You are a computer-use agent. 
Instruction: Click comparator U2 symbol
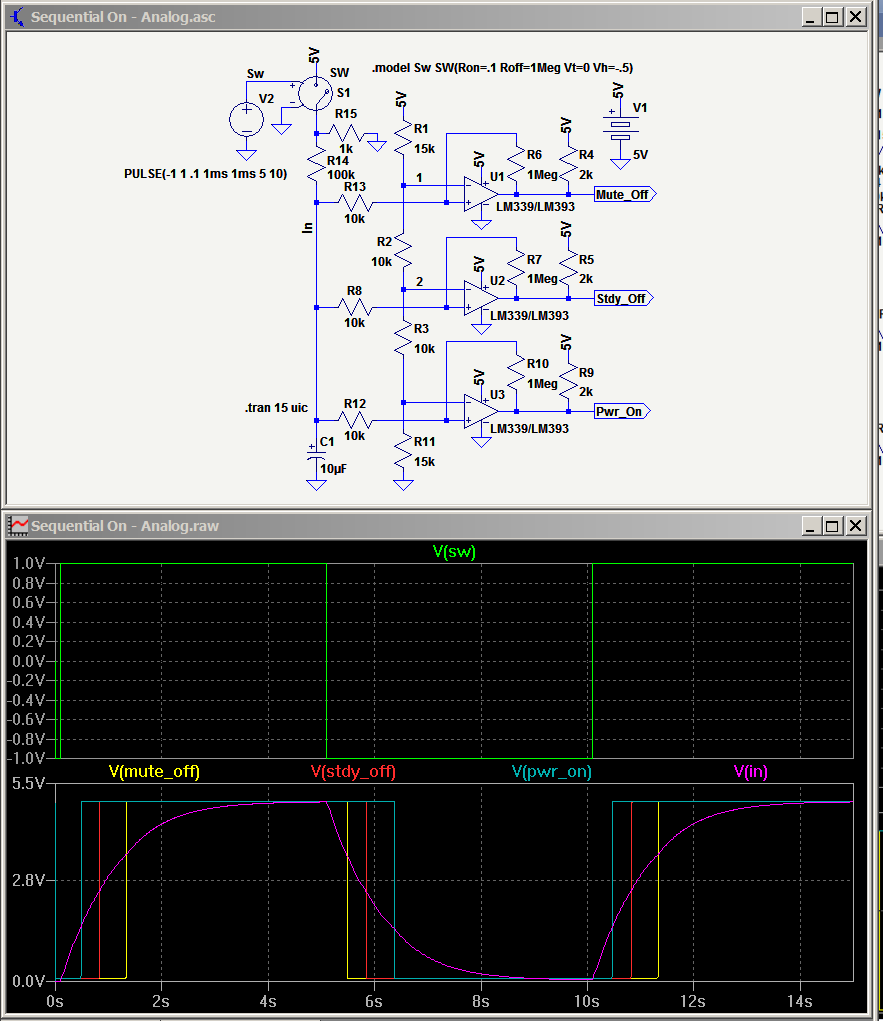[481, 298]
